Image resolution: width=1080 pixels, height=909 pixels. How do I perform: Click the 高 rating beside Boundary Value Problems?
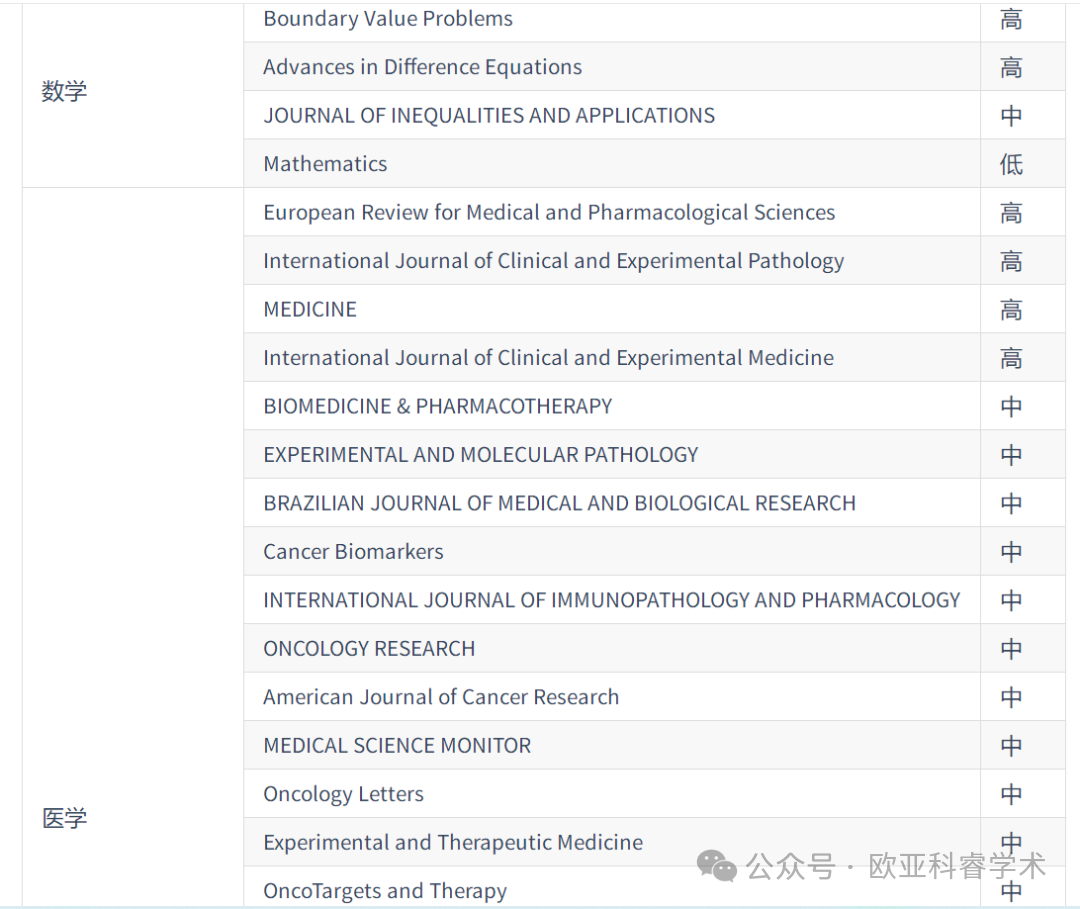click(1011, 19)
